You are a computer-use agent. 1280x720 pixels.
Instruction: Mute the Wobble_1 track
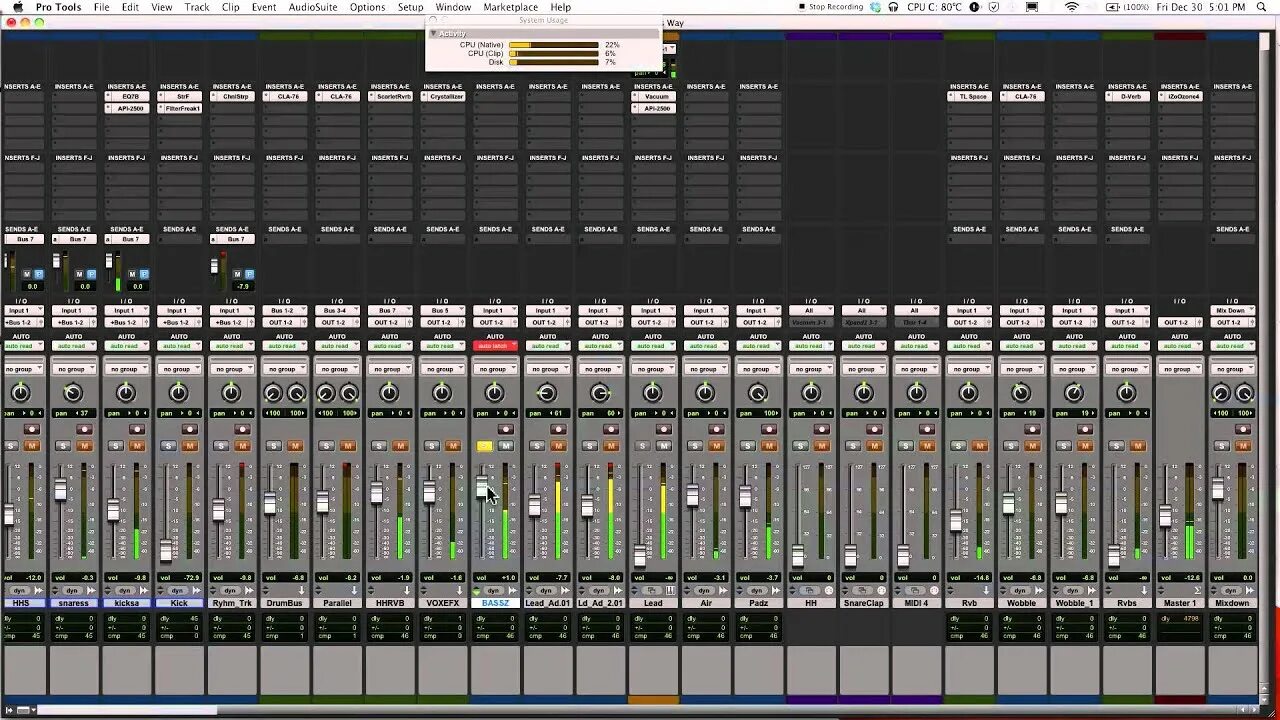[x=1085, y=446]
